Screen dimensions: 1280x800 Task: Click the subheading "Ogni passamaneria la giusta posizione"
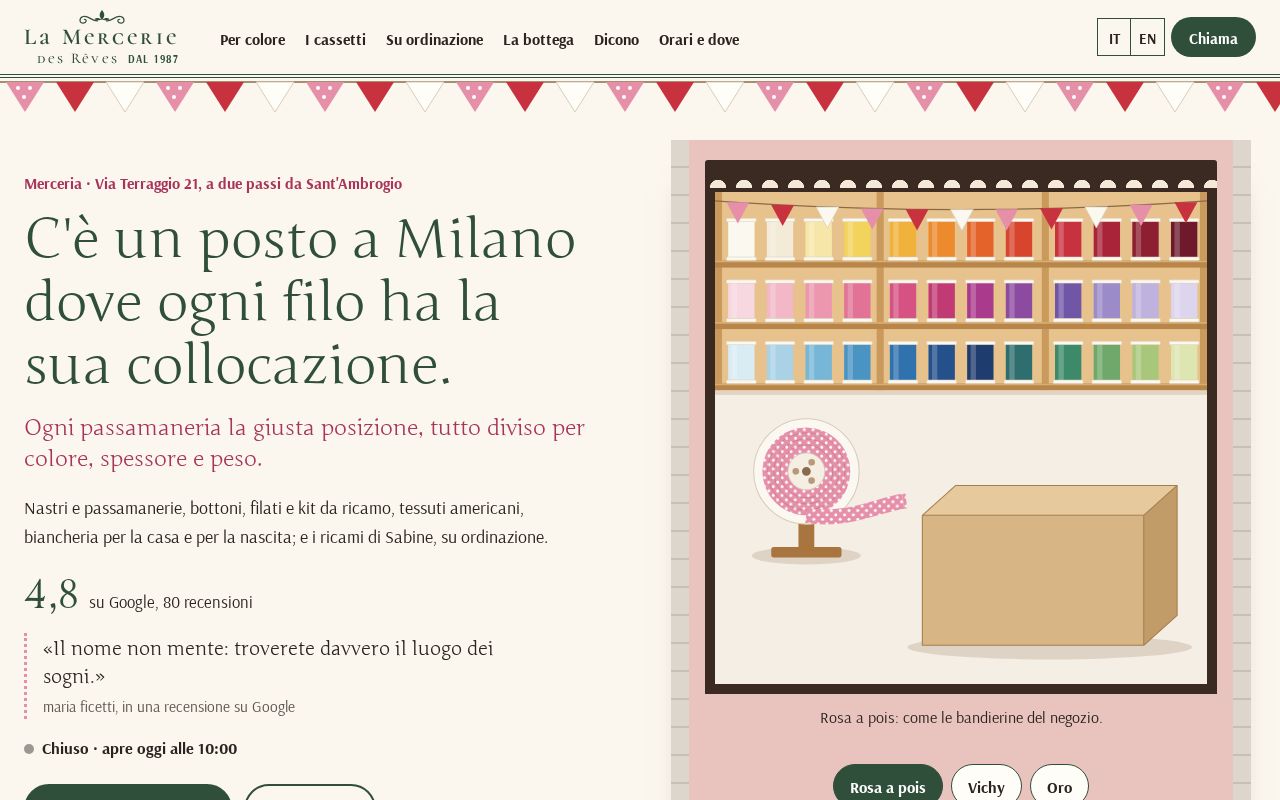pyautogui.click(x=304, y=442)
